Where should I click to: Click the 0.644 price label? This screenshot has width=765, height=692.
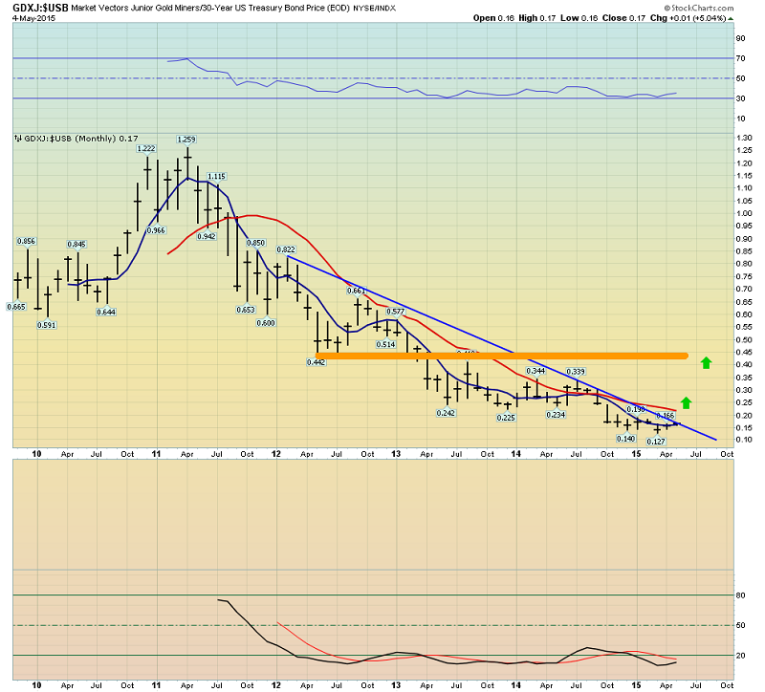click(106, 312)
